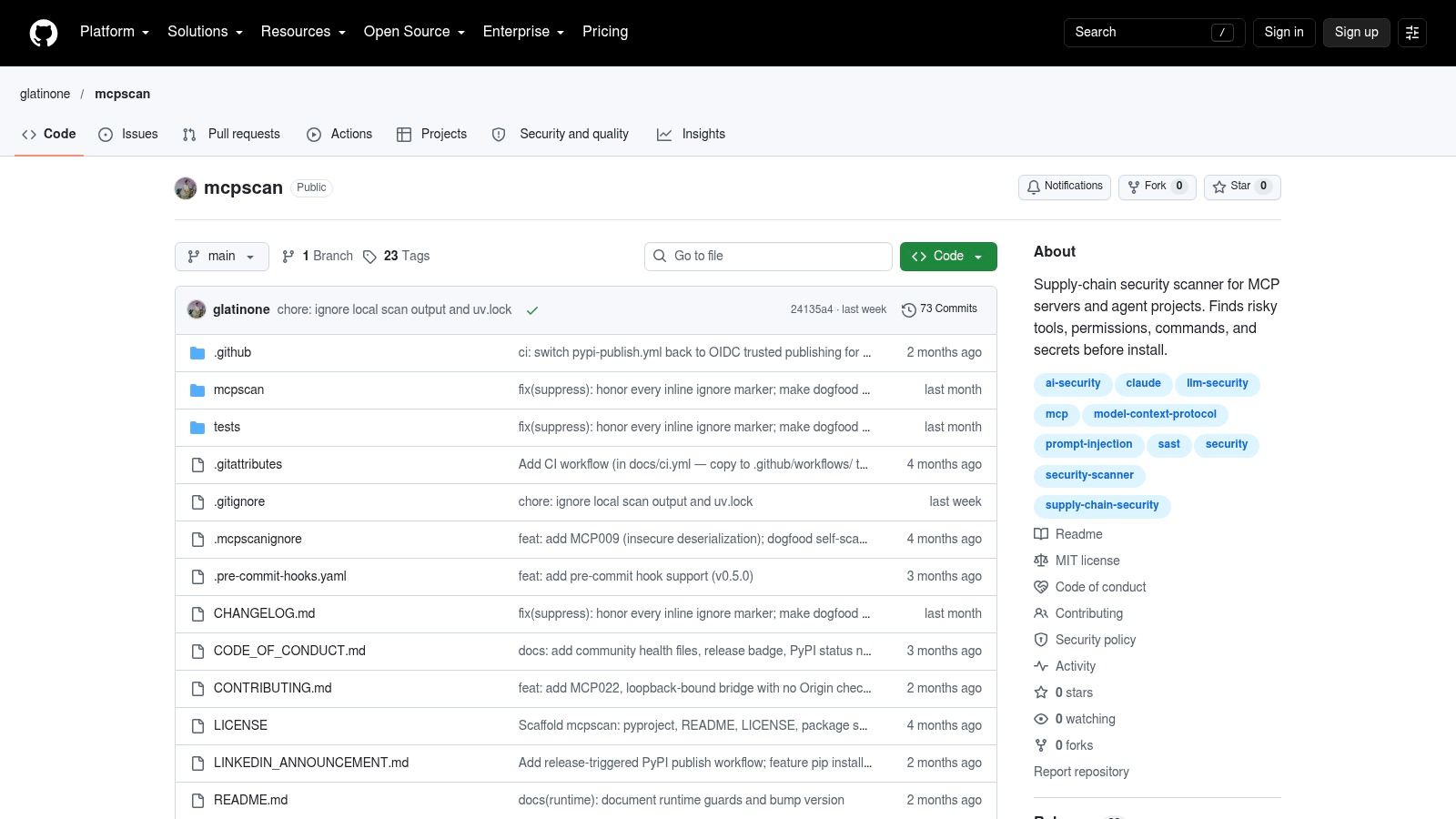Click the scales icon next to MIT license
The width and height of the screenshot is (1456, 819).
1041,561
